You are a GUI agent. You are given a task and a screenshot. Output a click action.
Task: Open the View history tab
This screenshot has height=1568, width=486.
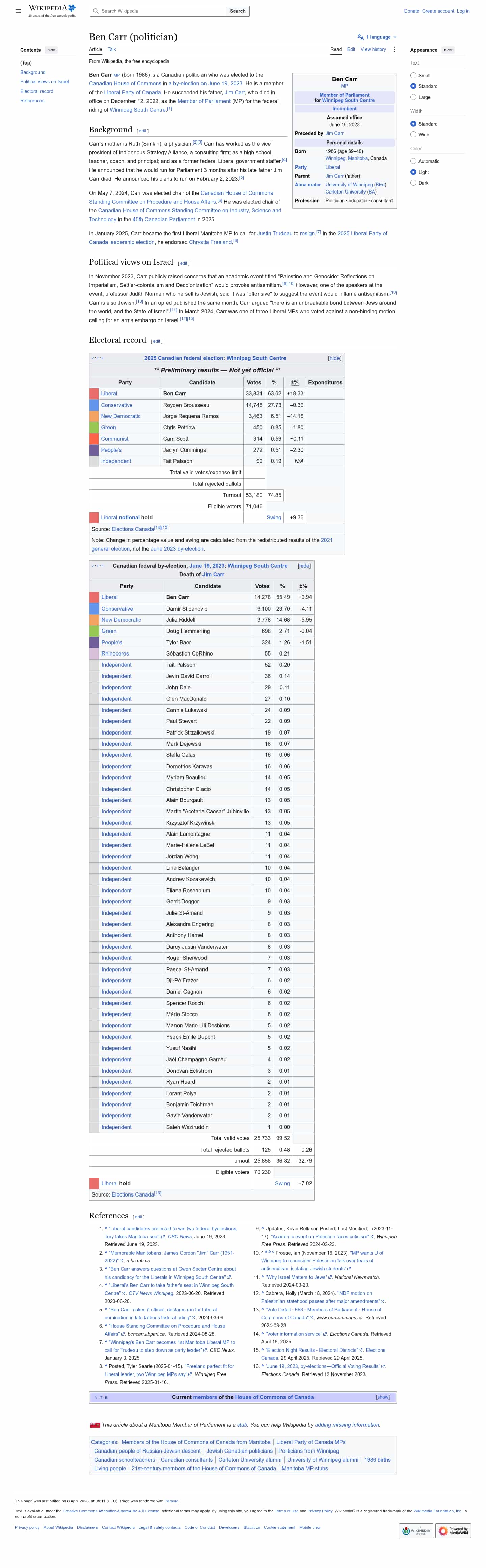click(373, 49)
